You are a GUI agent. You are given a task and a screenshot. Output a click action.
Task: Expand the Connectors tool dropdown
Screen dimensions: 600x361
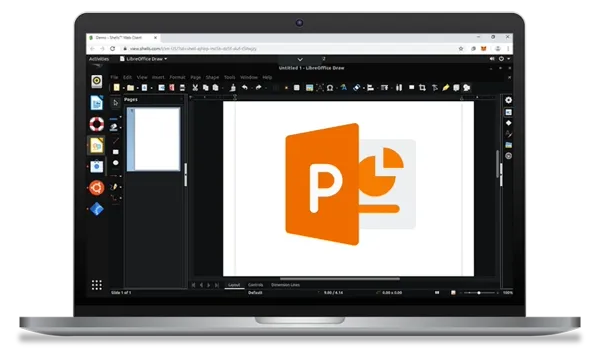(x=121, y=198)
